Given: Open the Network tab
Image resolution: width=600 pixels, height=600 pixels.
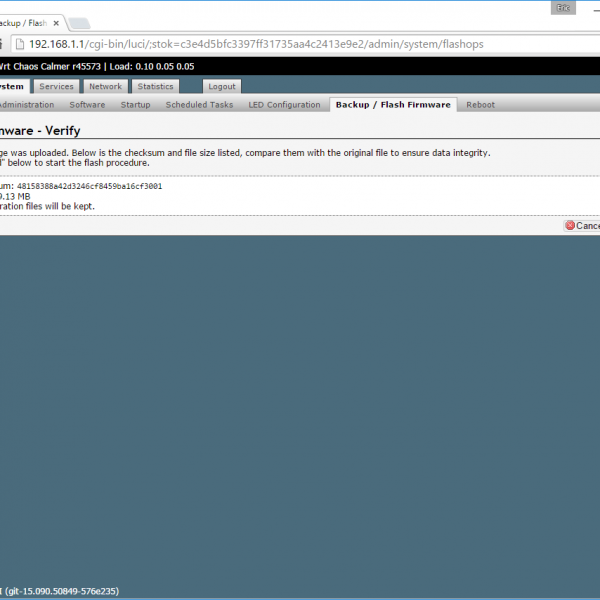Looking at the screenshot, I should 105,87.
